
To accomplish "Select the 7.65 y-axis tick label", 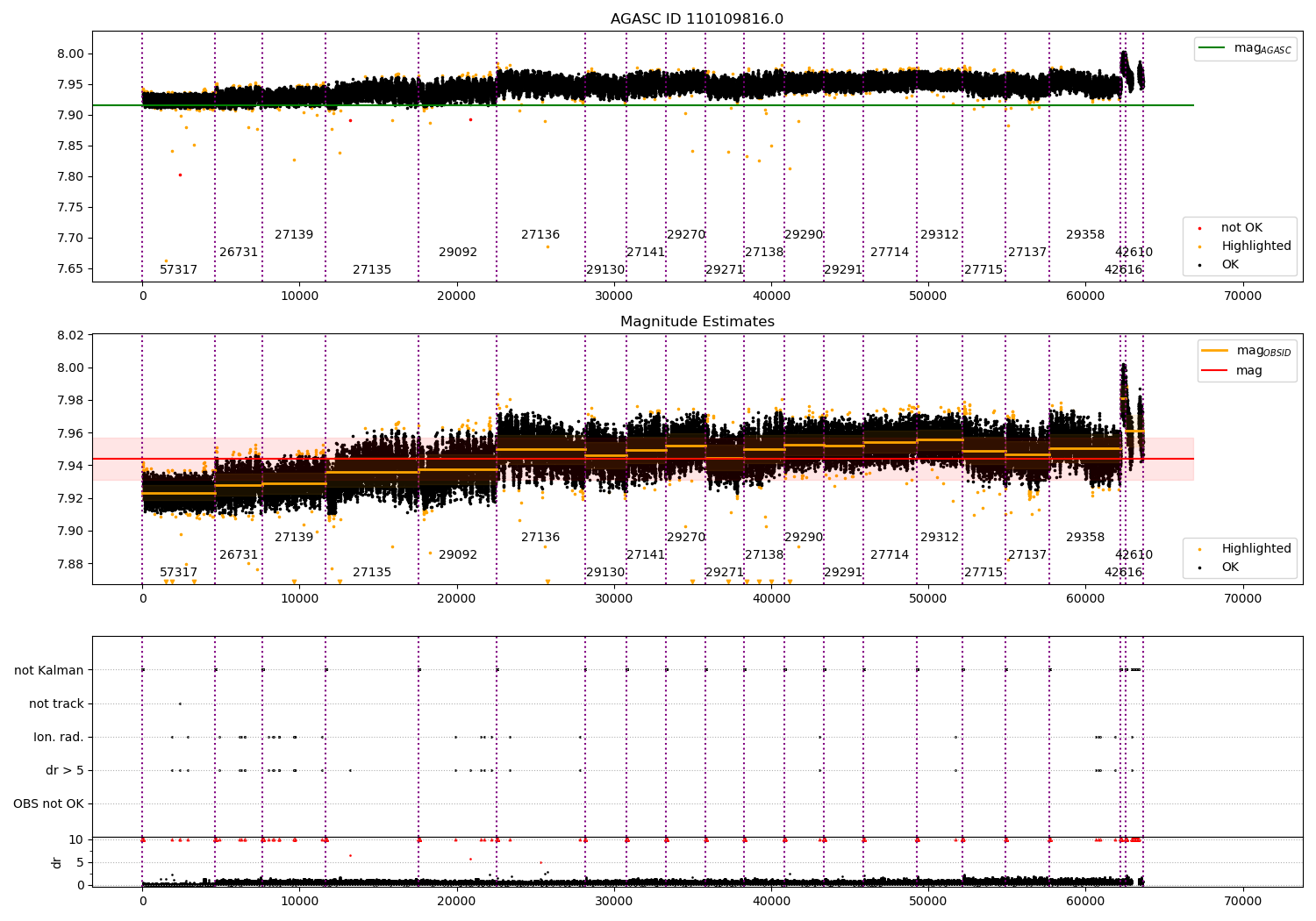I will pos(70,269).
